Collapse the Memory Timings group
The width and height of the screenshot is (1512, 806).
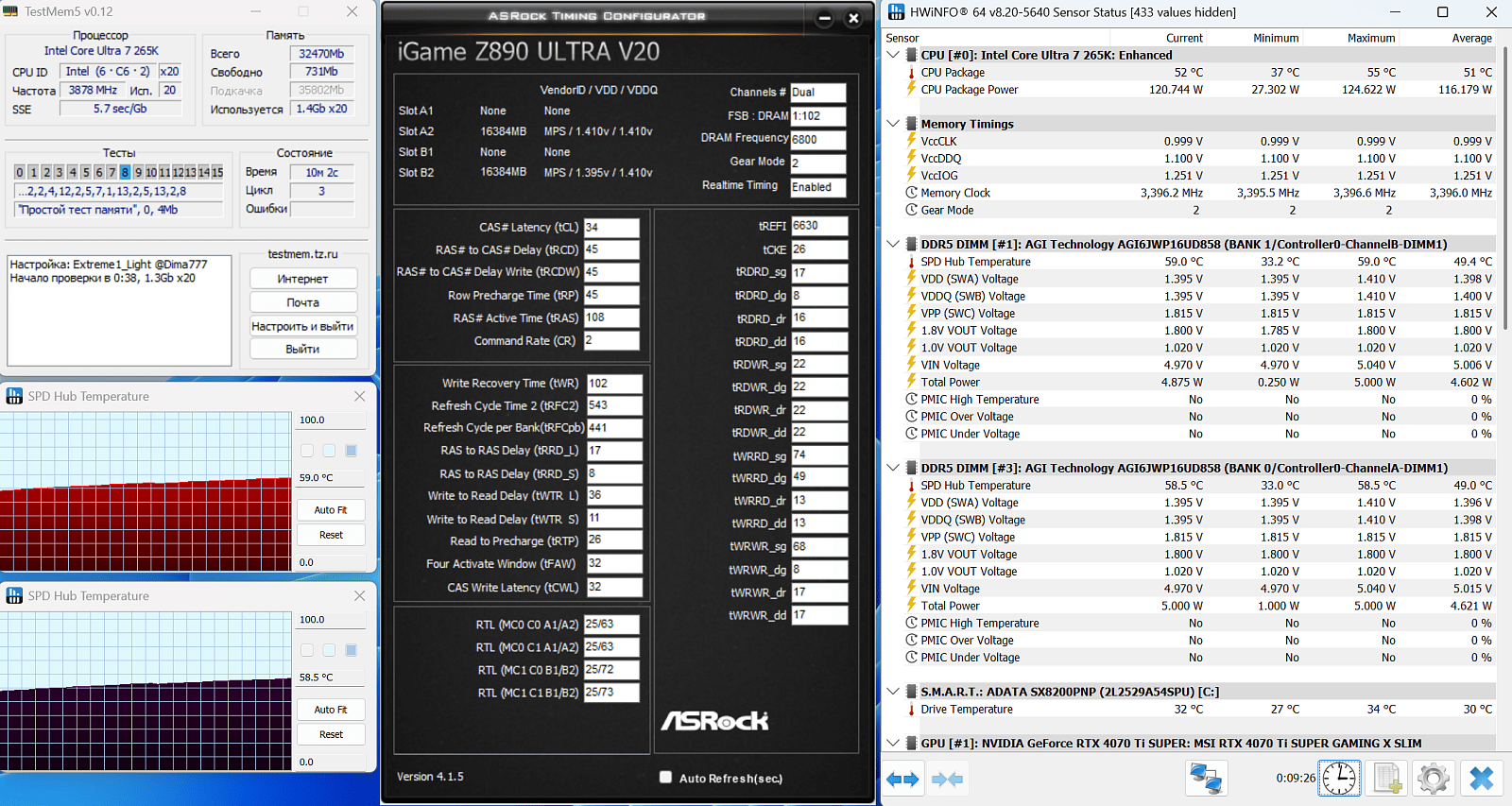[893, 124]
